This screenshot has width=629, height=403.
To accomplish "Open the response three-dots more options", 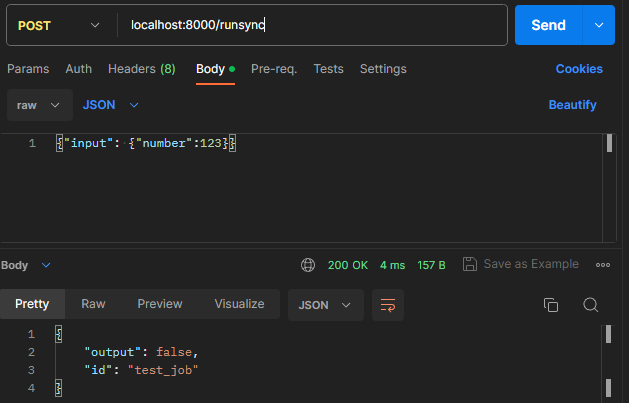I will click(602, 265).
